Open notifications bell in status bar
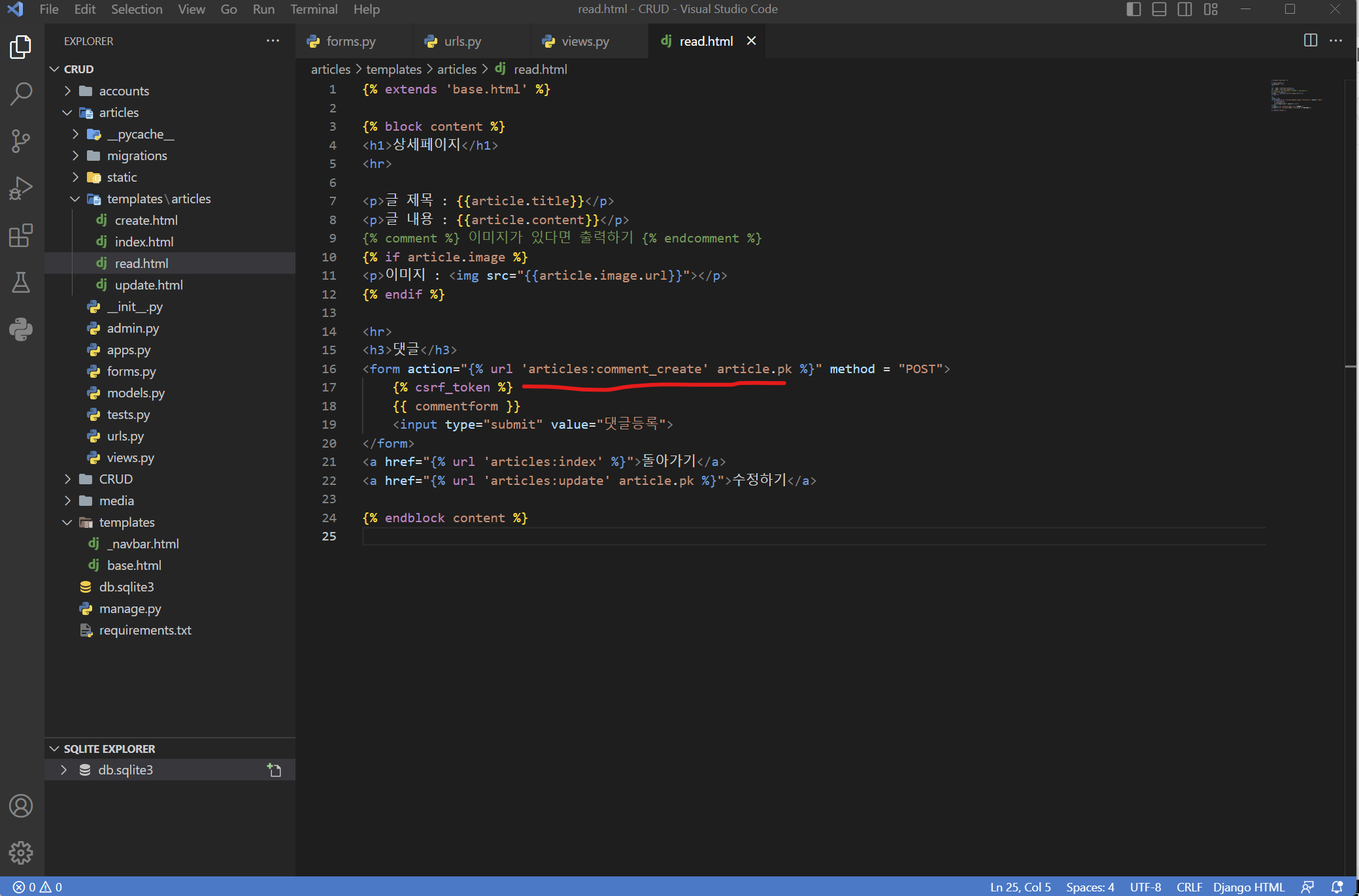Image resolution: width=1359 pixels, height=896 pixels. click(x=1337, y=887)
